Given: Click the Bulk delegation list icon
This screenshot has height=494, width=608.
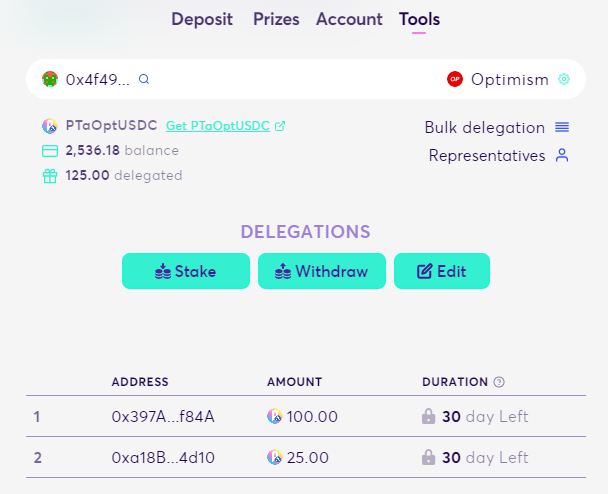Looking at the screenshot, I should tap(562, 127).
